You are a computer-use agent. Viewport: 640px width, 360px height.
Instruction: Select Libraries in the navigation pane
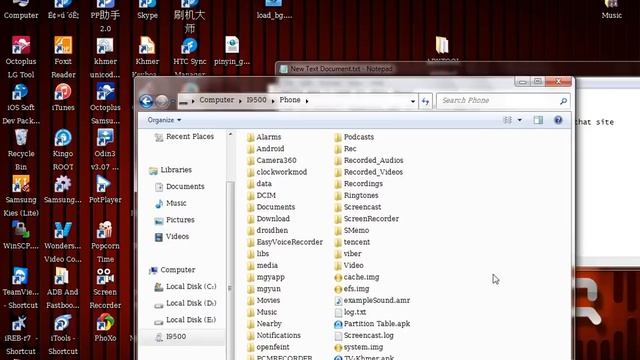point(170,170)
